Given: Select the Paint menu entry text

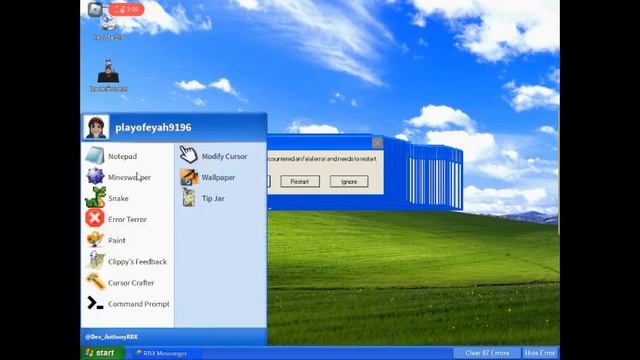Looking at the screenshot, I should point(117,240).
